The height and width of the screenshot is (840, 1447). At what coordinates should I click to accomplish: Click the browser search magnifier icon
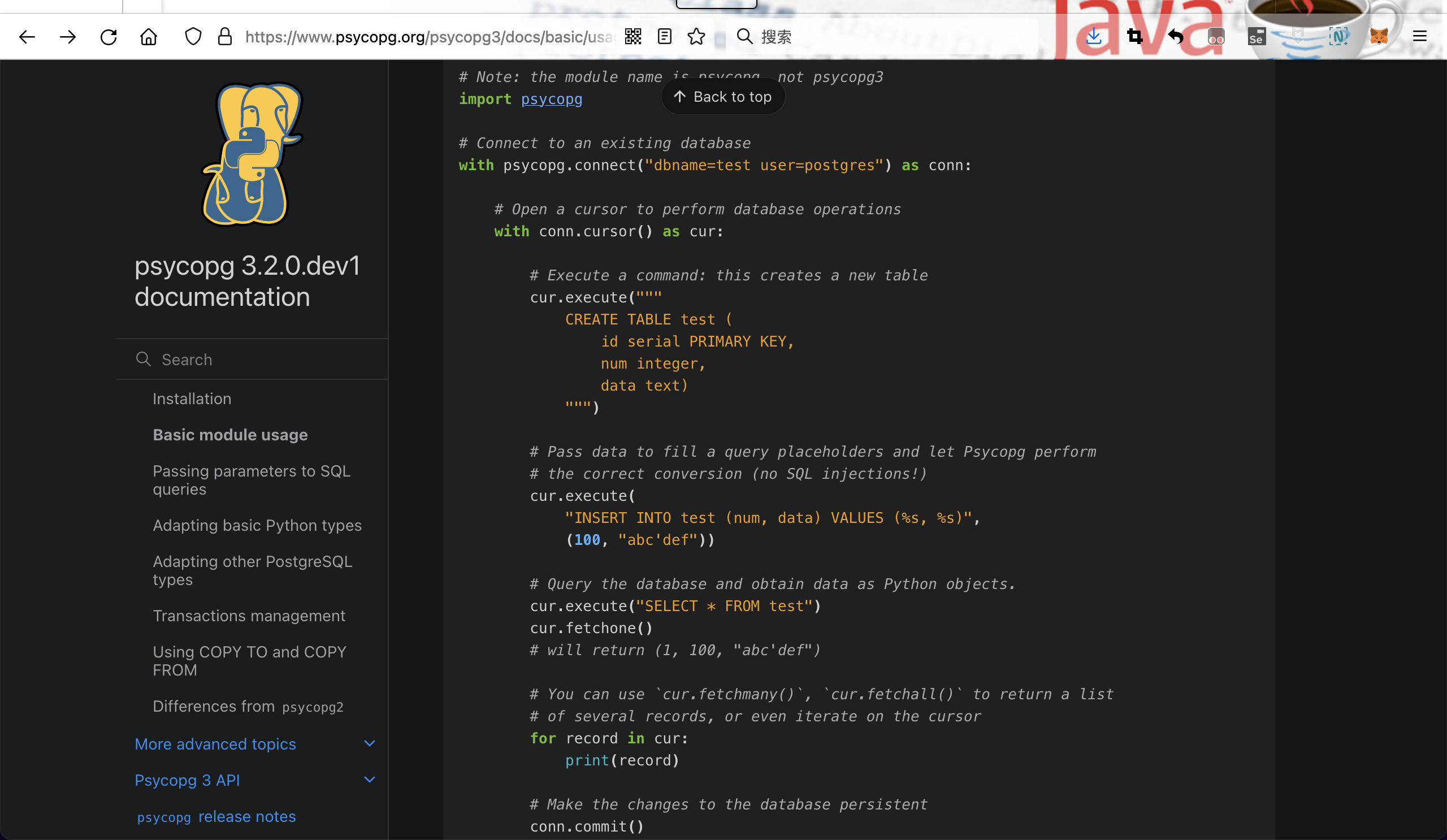coord(744,37)
